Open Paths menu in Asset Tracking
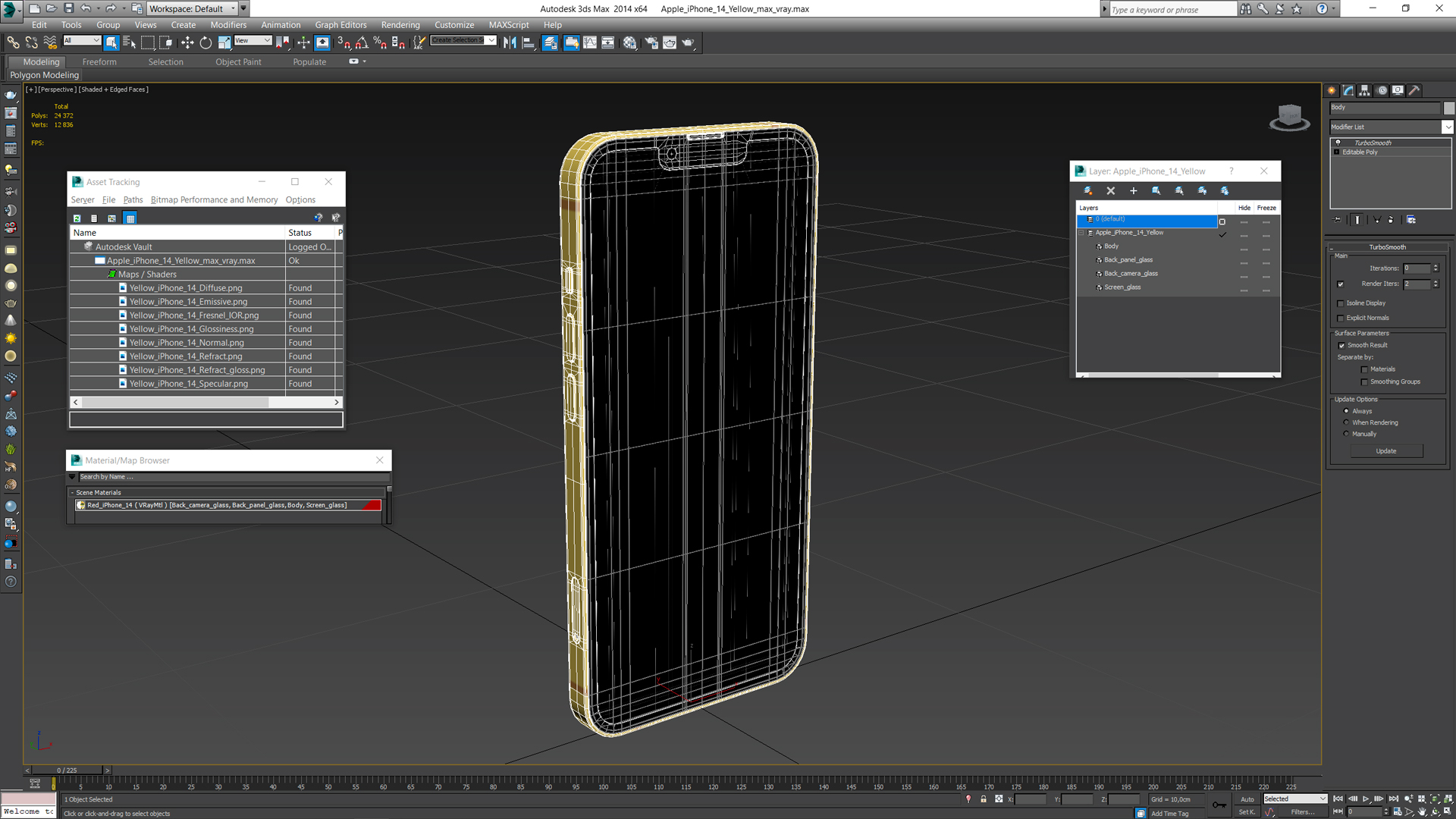 click(x=133, y=200)
